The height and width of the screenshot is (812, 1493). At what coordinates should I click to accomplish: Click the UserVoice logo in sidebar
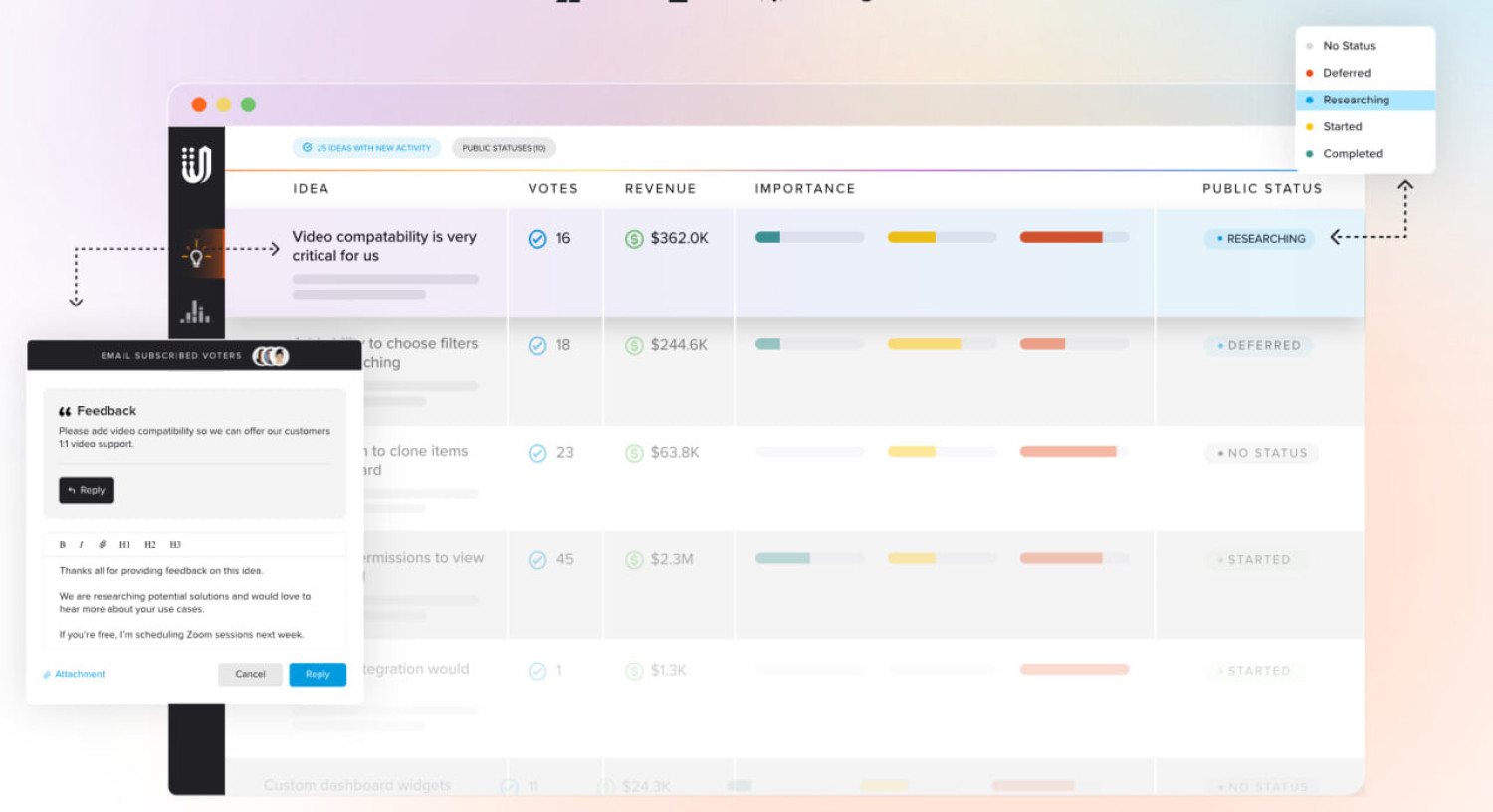coord(196,164)
